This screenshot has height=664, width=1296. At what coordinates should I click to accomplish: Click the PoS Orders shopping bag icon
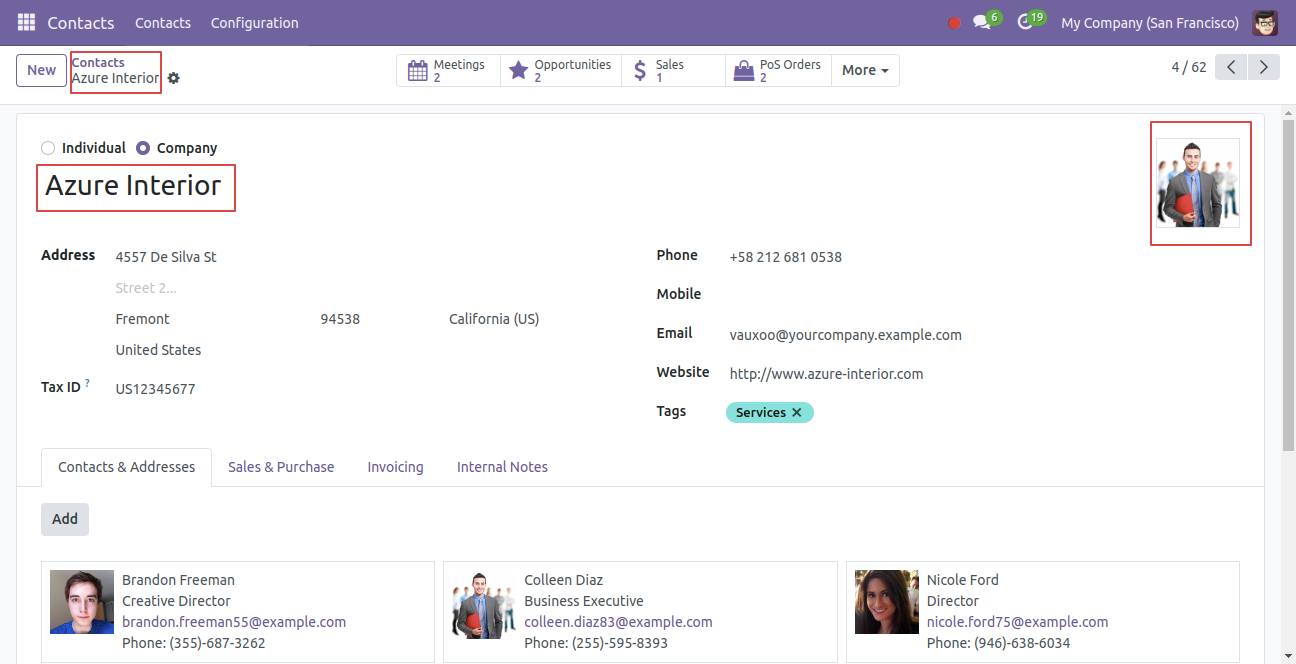click(743, 71)
